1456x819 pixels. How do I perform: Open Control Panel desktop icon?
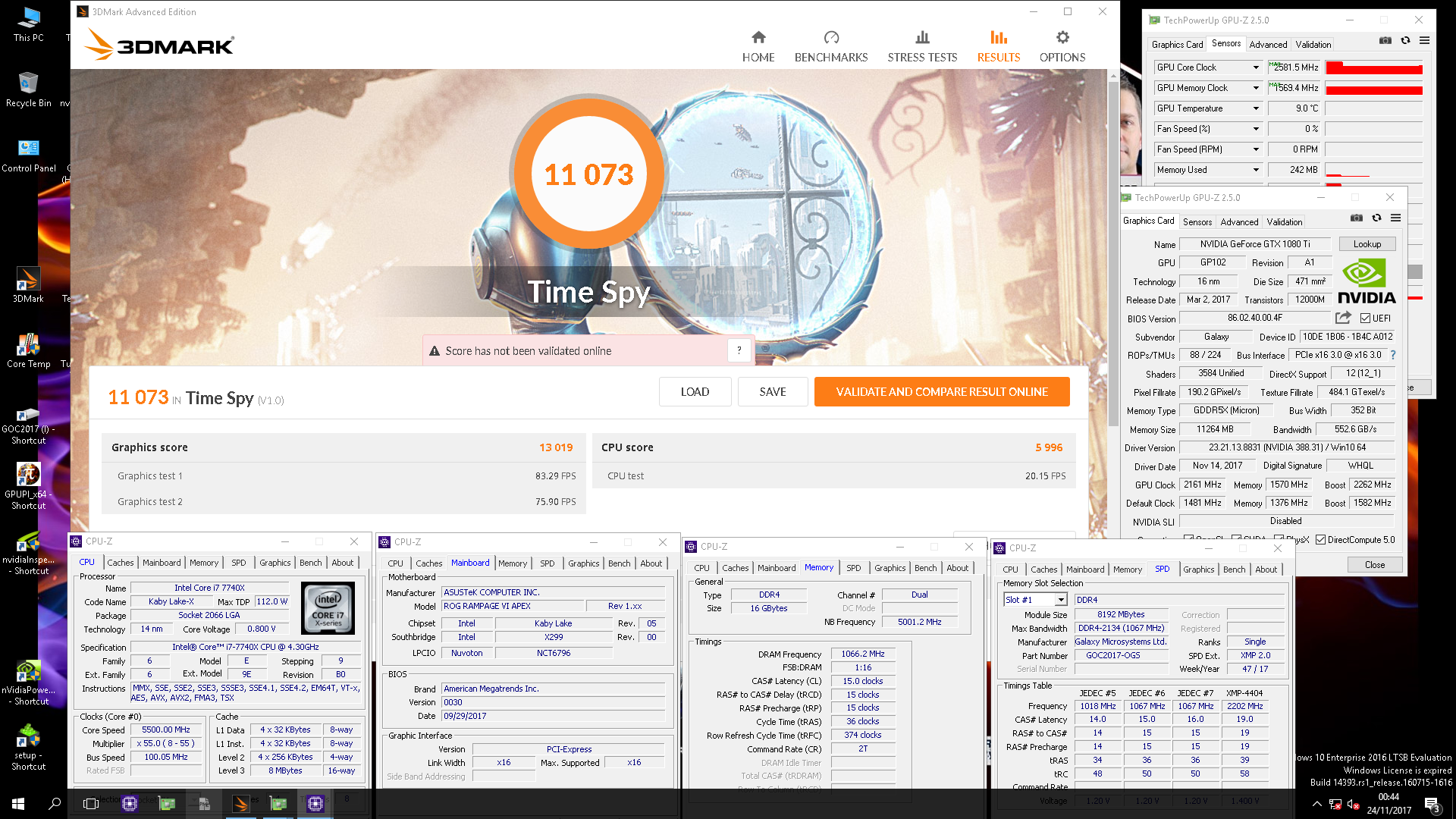[28, 155]
